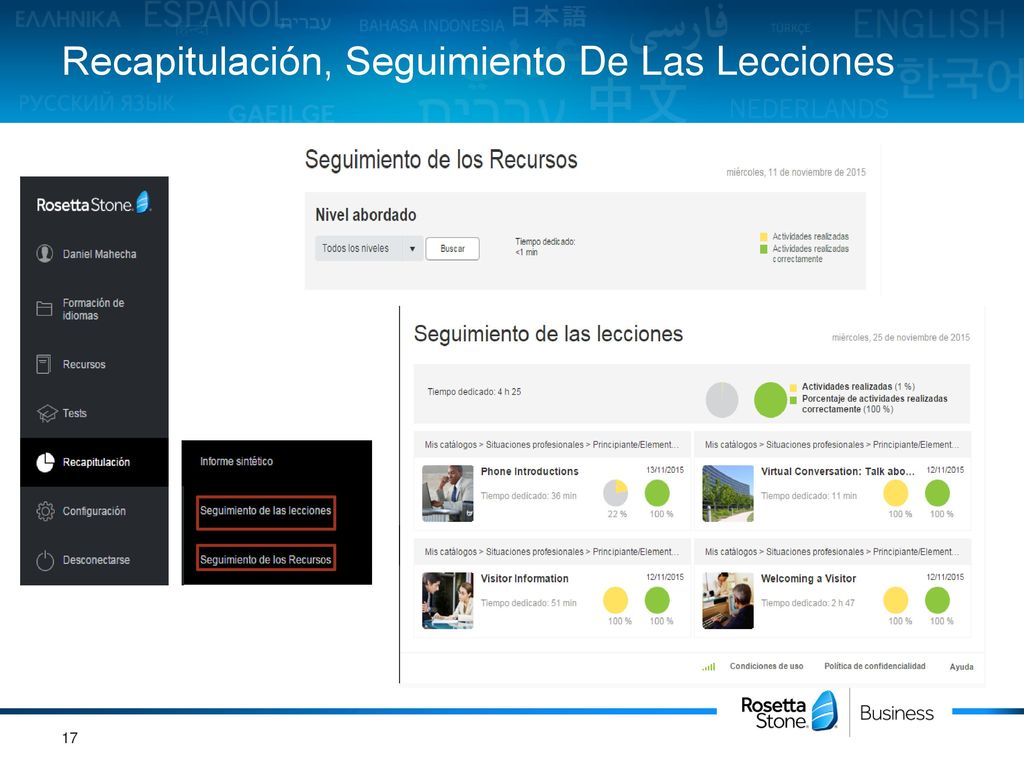Click Phone Introductions green 100 % circle
1024x768 pixels.
657,493
